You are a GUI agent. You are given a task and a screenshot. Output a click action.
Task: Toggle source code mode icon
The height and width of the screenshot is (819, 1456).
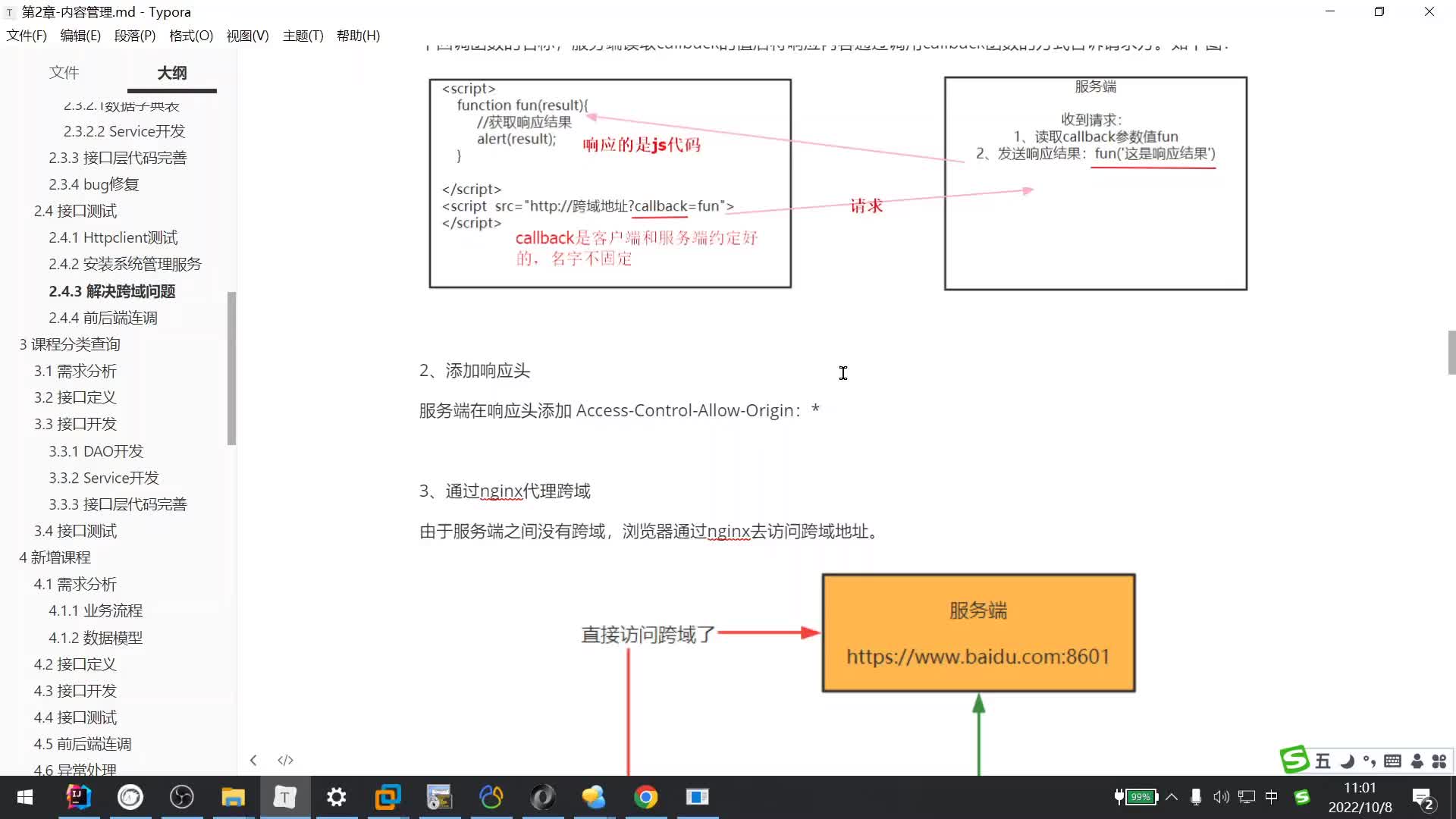pos(285,760)
